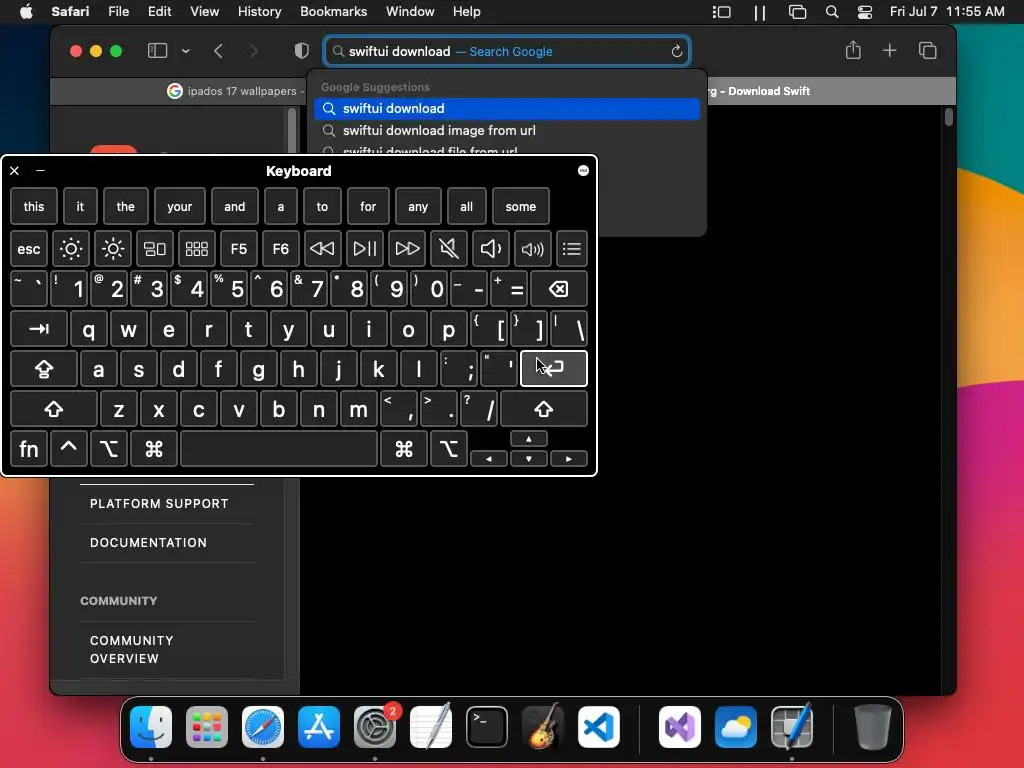Tap the backspace delete key on keyboard
The width and height of the screenshot is (1024, 768).
pos(558,289)
